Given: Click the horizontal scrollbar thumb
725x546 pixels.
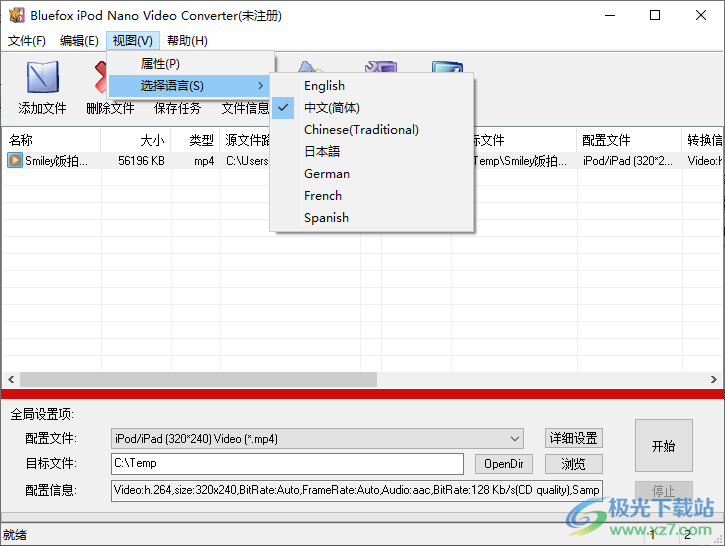Looking at the screenshot, I should [198, 380].
